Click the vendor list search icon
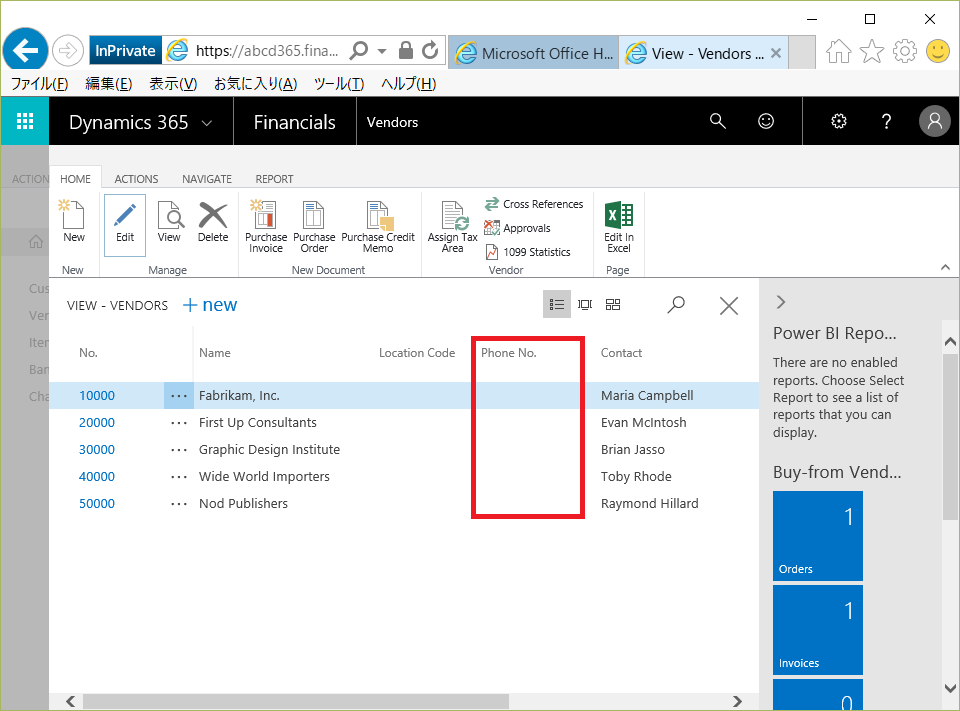Image resolution: width=960 pixels, height=711 pixels. click(x=676, y=304)
